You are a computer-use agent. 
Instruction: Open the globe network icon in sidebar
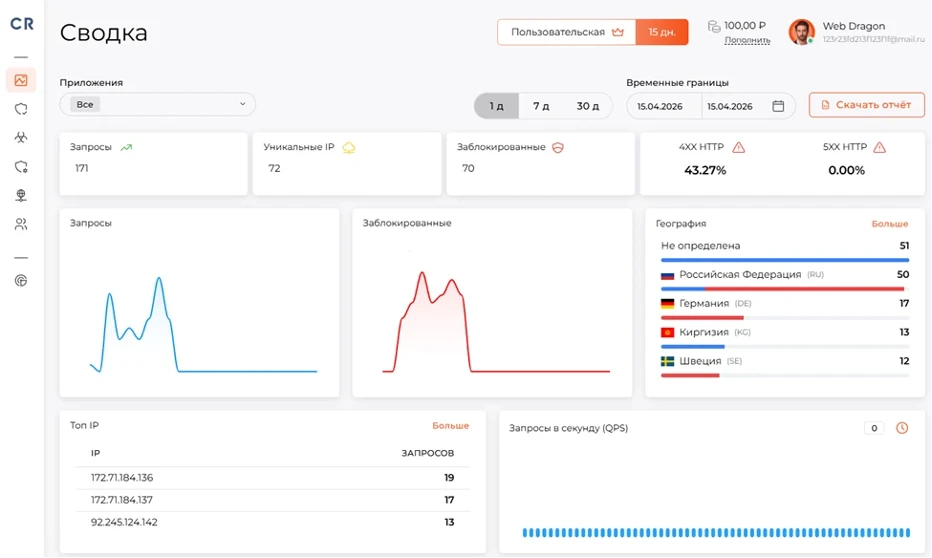click(x=21, y=195)
